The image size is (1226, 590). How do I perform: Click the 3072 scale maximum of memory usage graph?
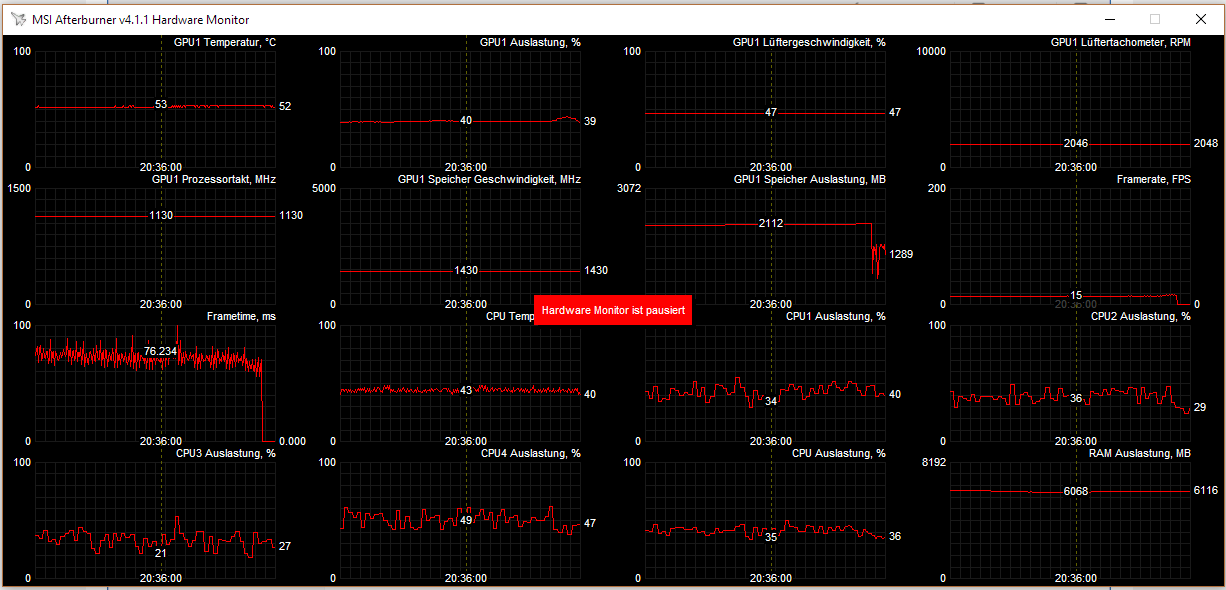629,188
